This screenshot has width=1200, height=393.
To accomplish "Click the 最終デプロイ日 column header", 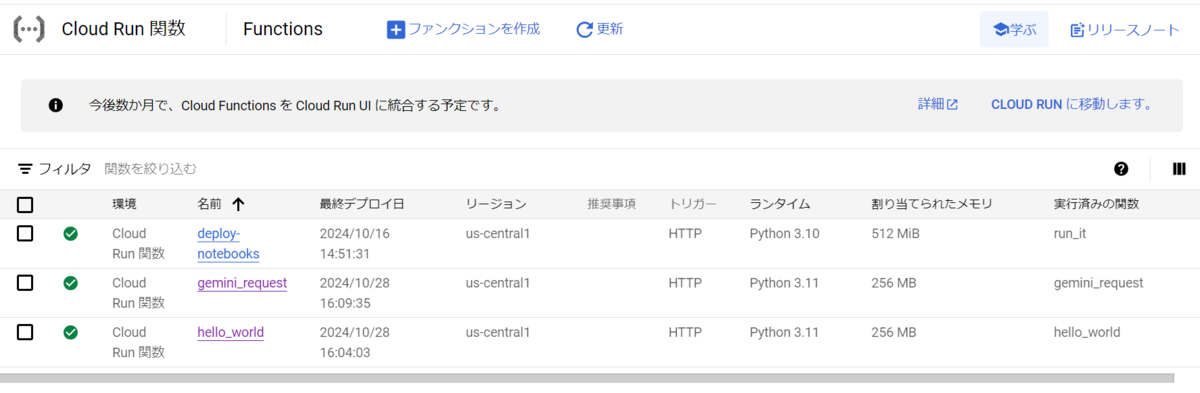I will pos(362,204).
